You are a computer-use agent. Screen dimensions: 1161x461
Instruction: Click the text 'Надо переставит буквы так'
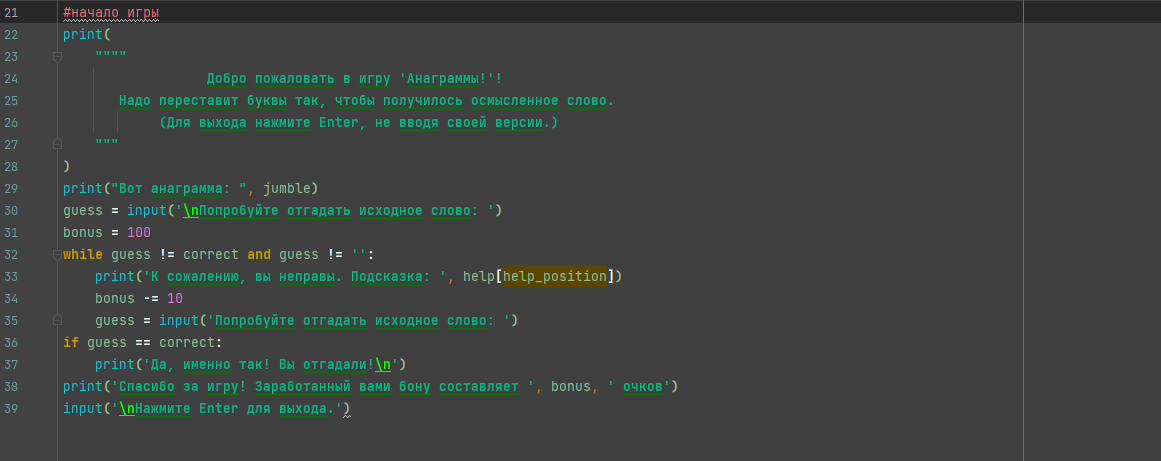[x=218, y=101]
